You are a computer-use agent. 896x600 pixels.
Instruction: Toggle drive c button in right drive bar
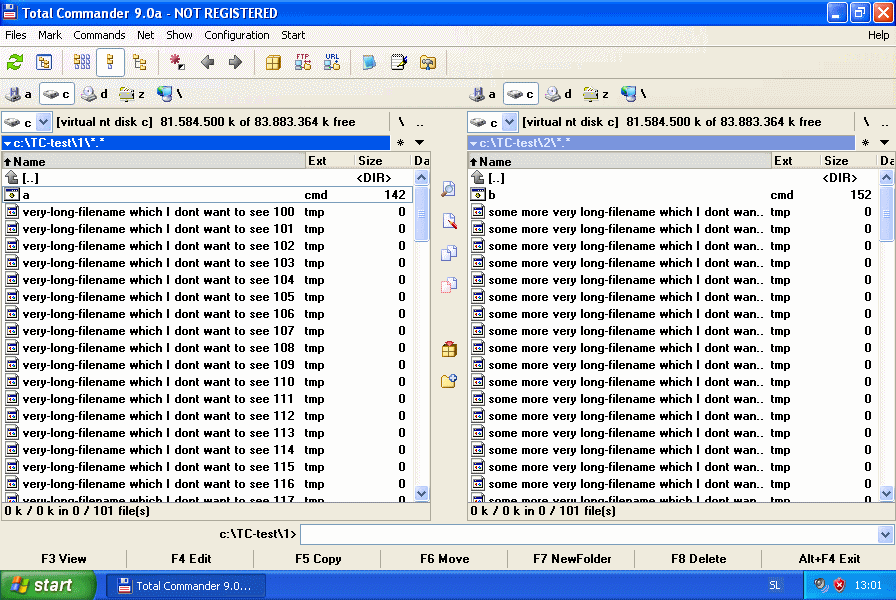point(521,94)
